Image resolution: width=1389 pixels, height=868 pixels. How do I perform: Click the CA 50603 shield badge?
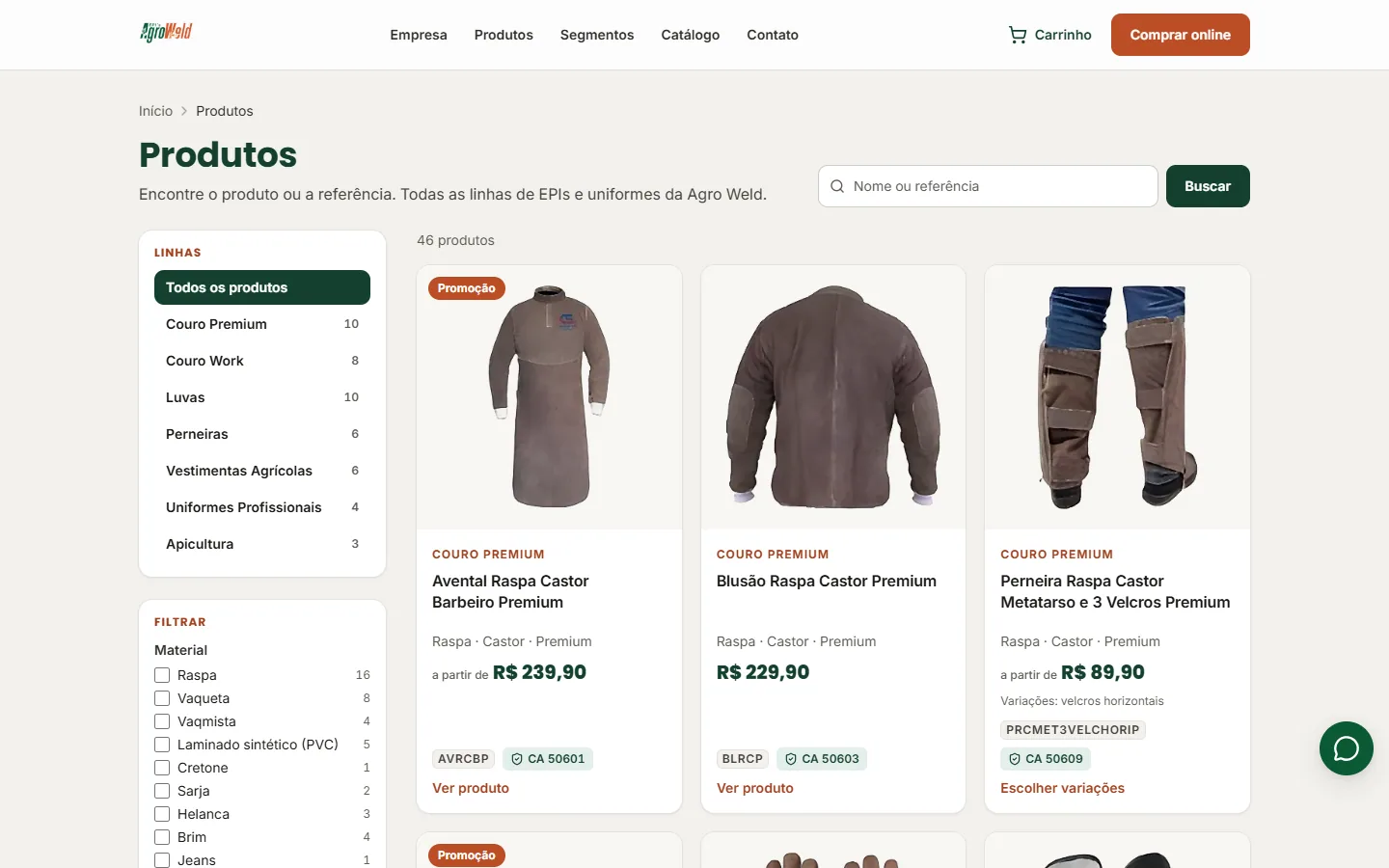[x=822, y=759]
